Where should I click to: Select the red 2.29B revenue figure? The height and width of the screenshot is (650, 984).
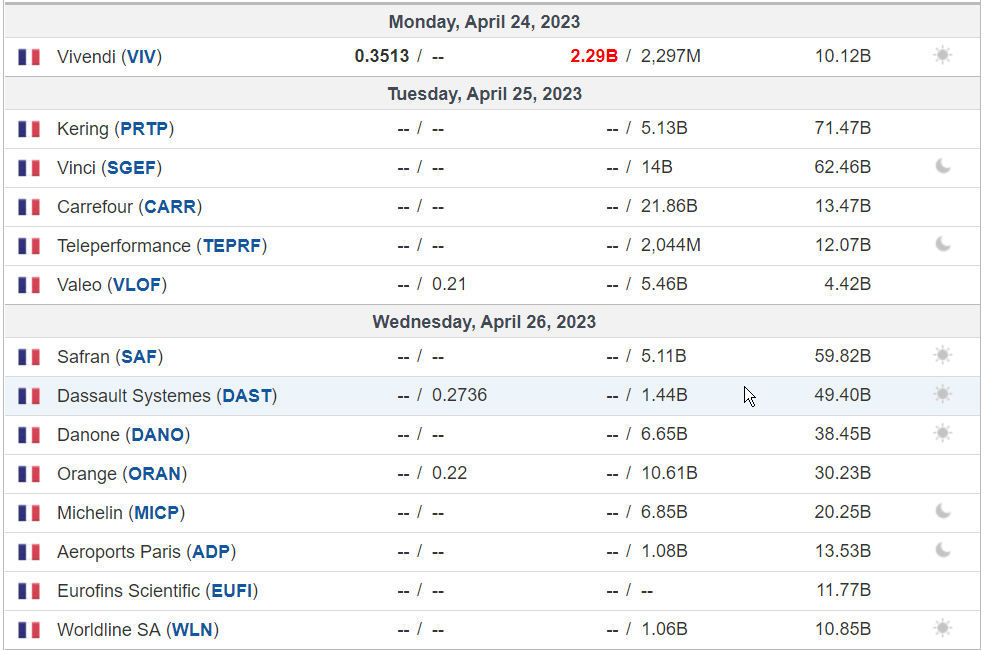(x=594, y=56)
